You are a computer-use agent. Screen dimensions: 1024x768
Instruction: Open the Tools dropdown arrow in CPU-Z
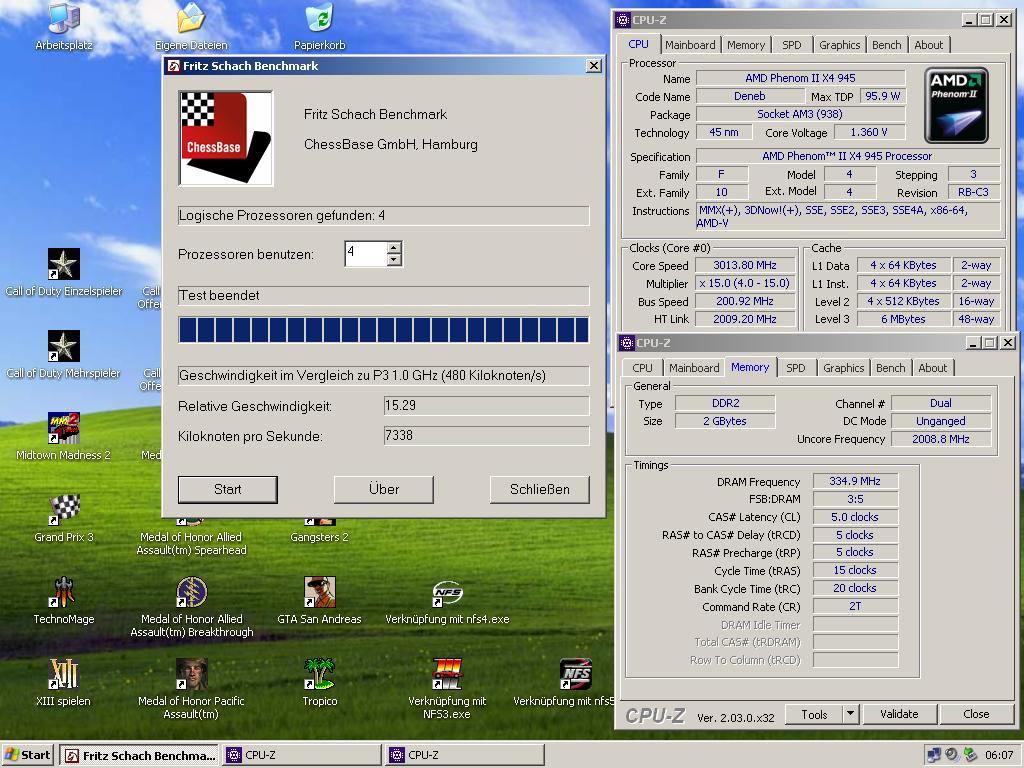click(x=850, y=714)
